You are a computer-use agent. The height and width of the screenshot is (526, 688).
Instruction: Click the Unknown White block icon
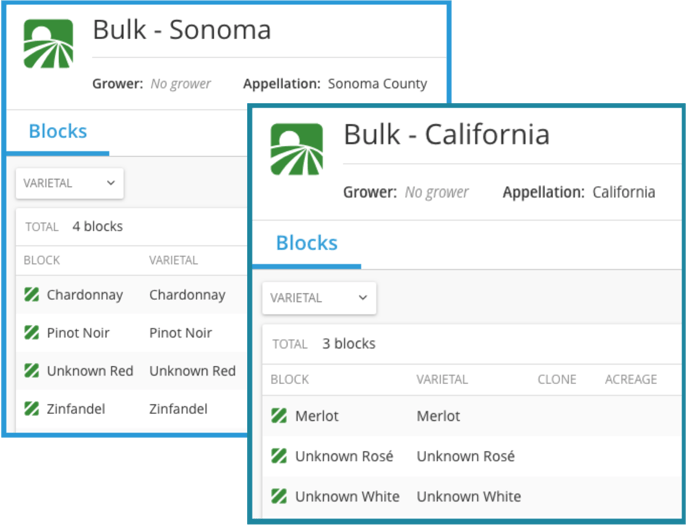(280, 496)
